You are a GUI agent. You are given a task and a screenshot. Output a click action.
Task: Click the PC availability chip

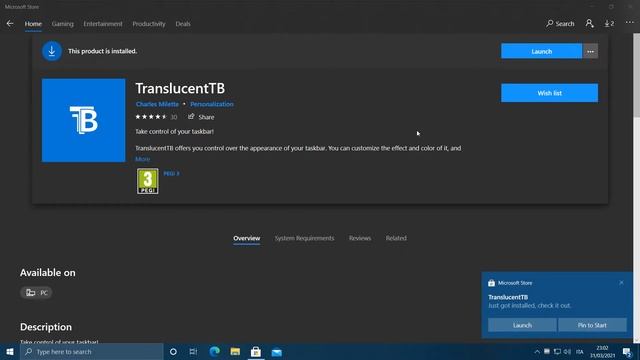tap(36, 292)
